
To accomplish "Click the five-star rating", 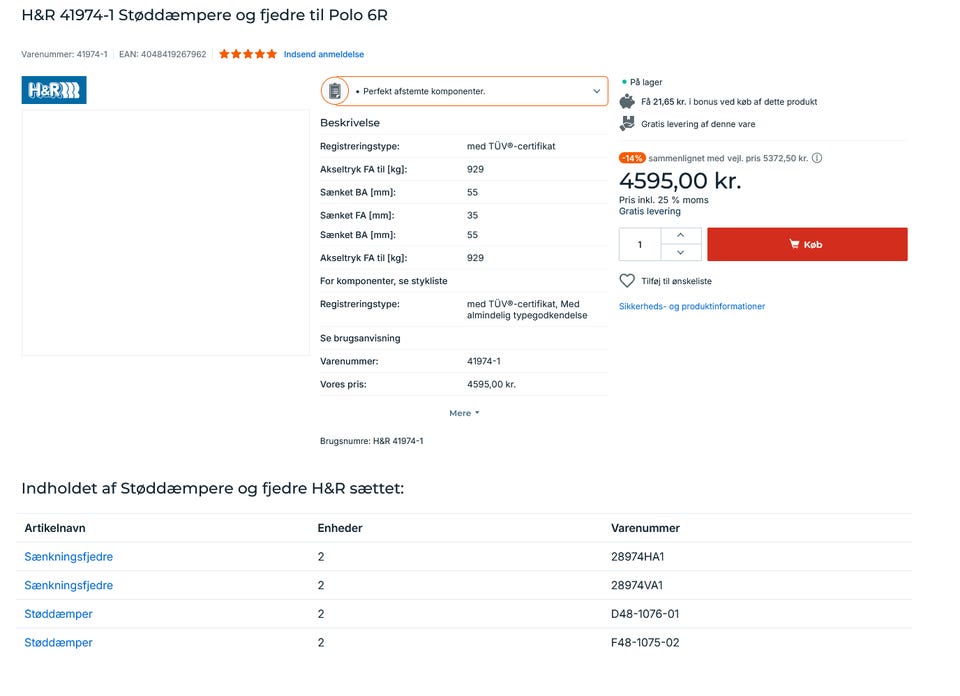I will pos(247,54).
